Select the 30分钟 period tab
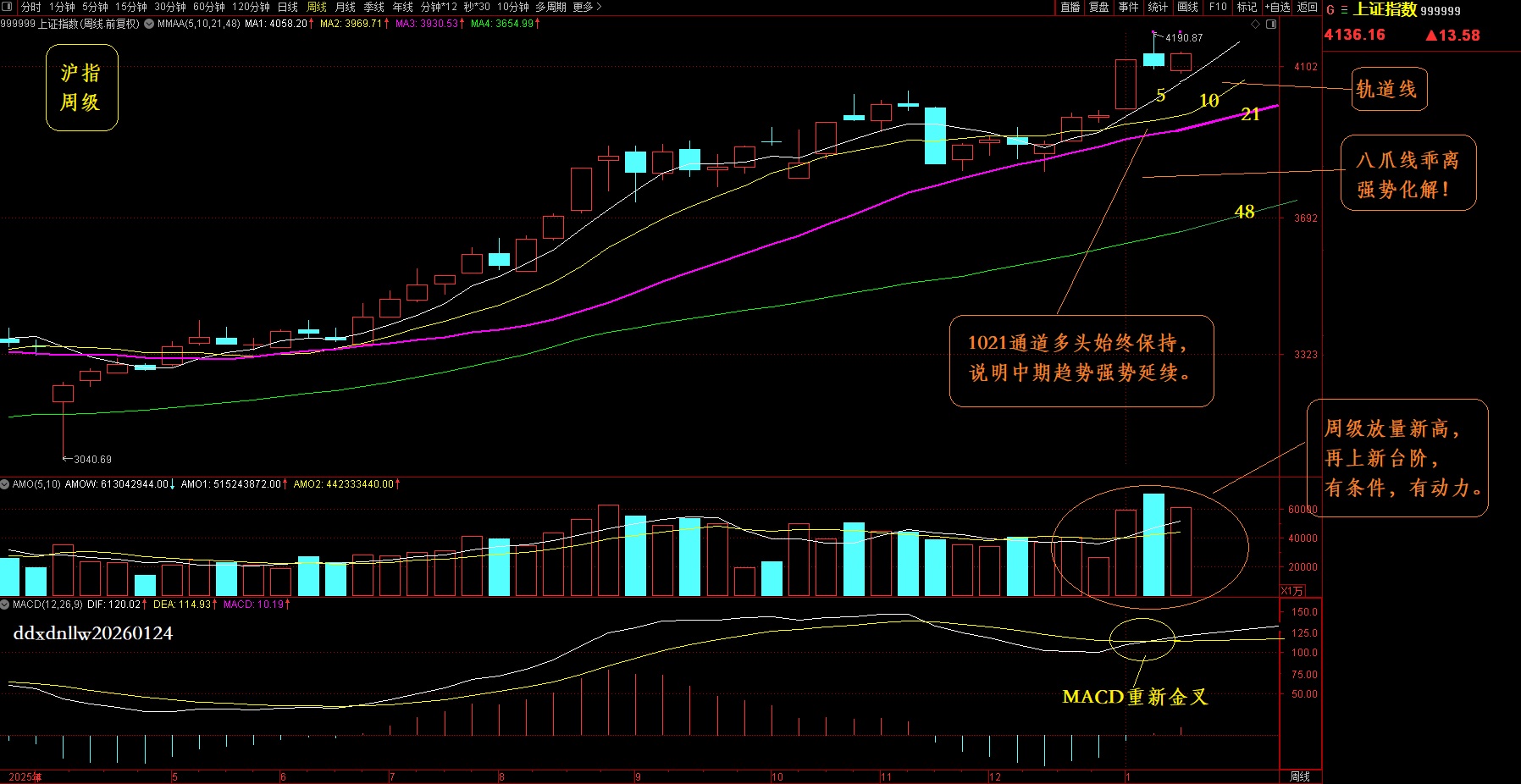The image size is (1521, 784). [x=170, y=7]
